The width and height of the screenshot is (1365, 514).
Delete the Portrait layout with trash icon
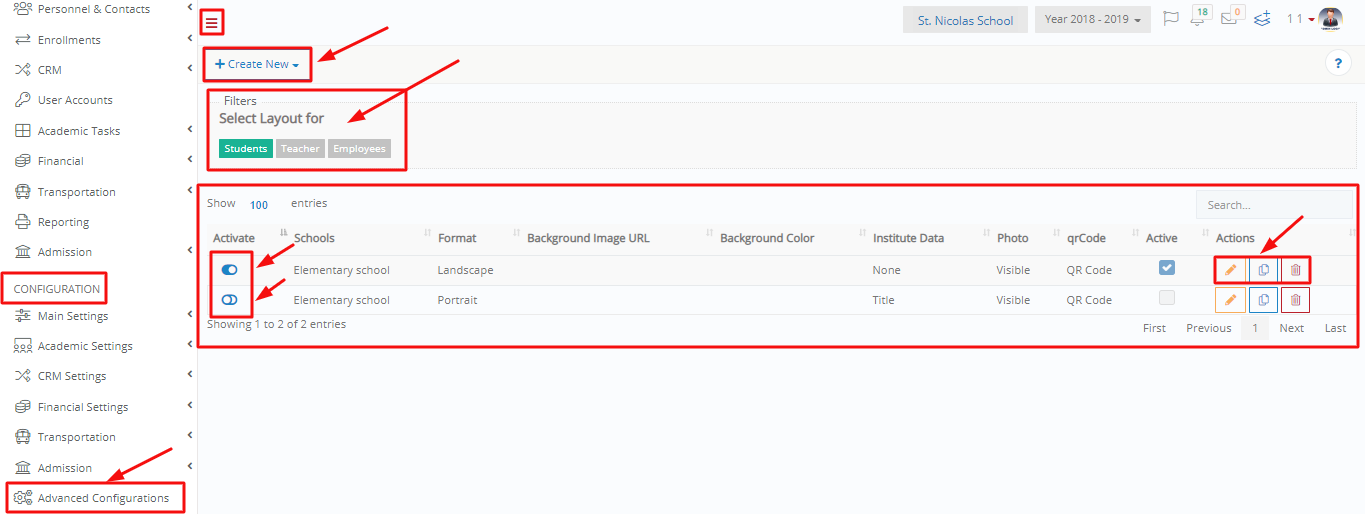[1295, 300]
